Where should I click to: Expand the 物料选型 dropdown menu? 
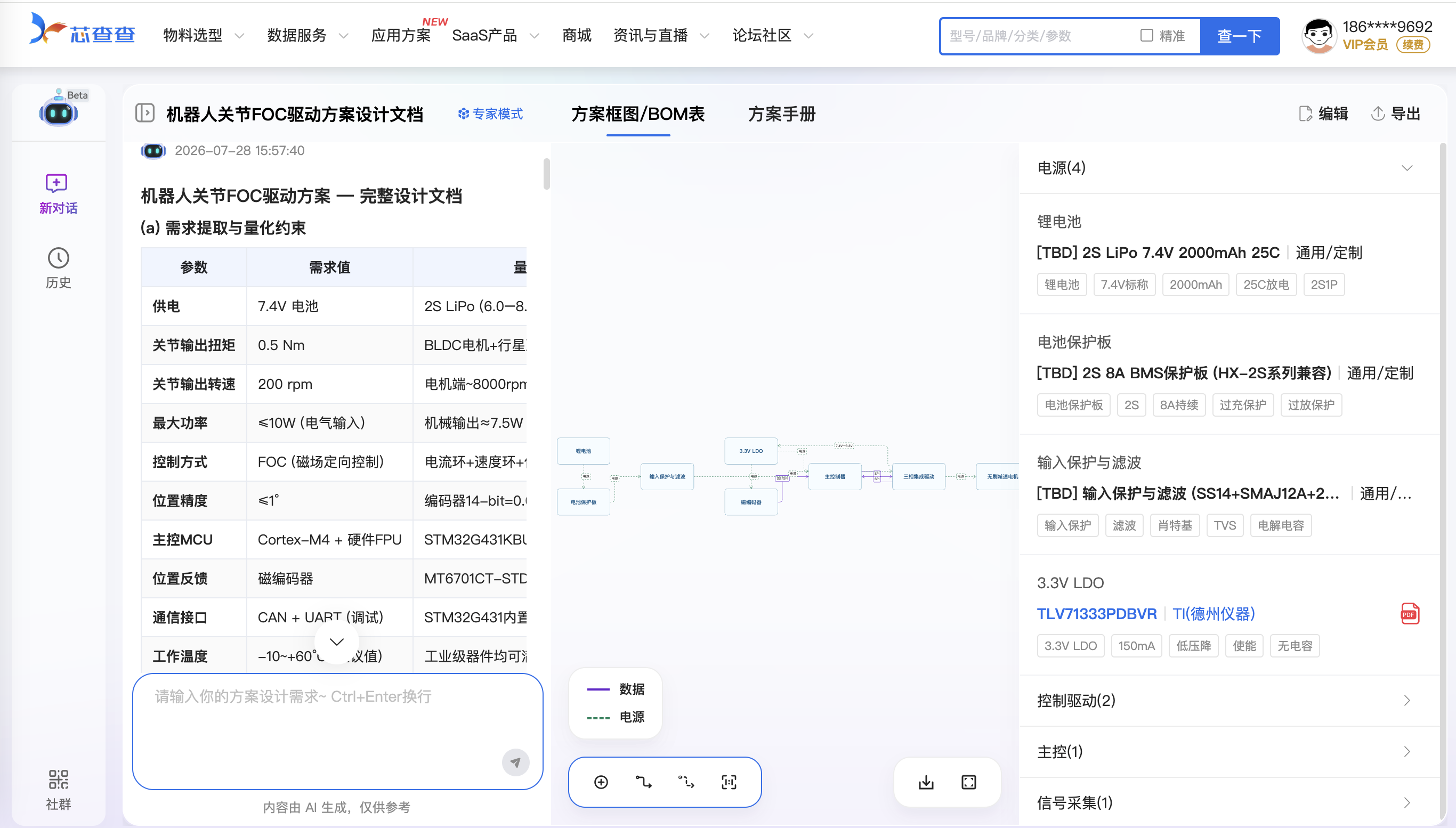click(x=203, y=35)
